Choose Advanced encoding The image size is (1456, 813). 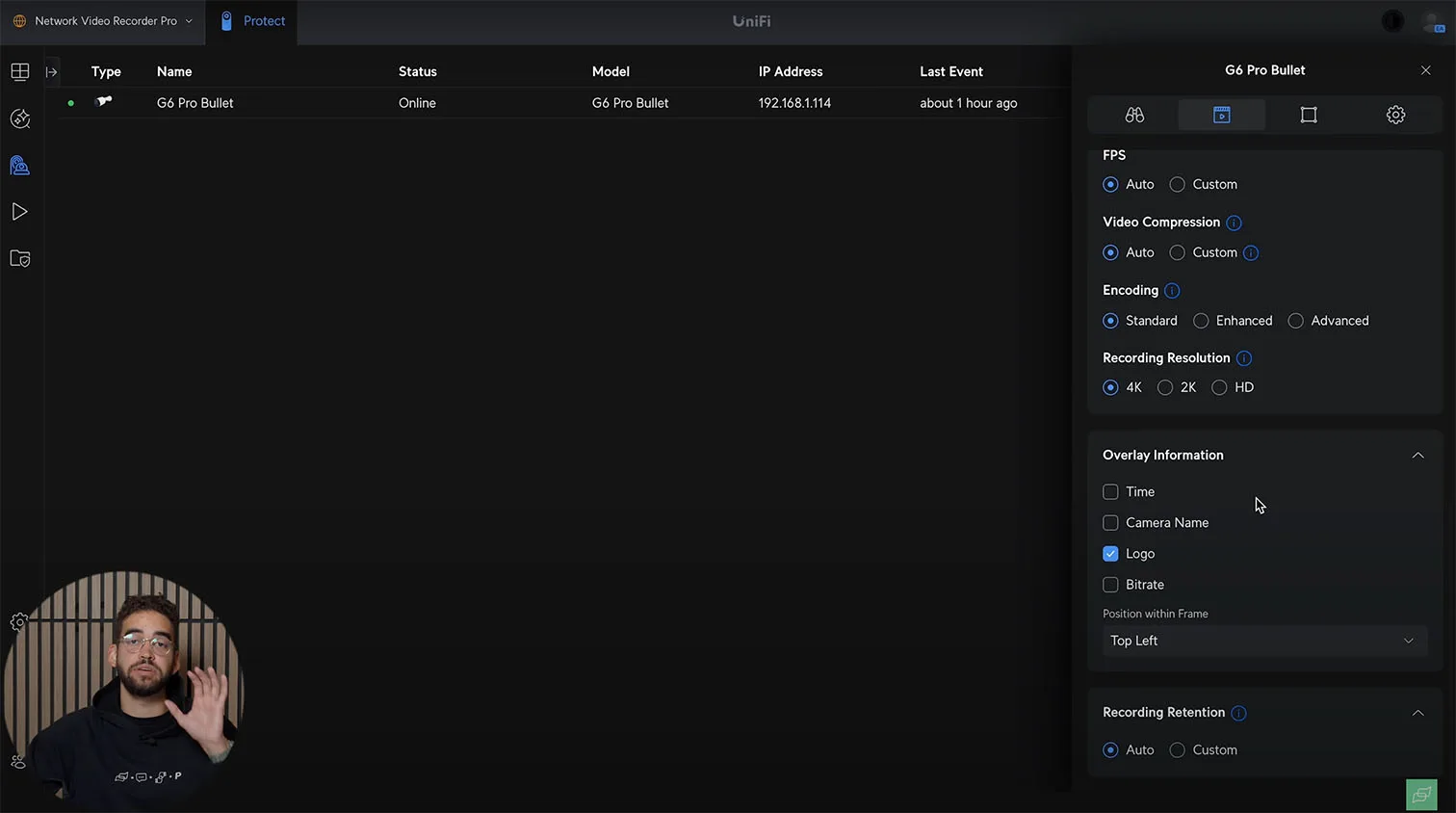1296,321
